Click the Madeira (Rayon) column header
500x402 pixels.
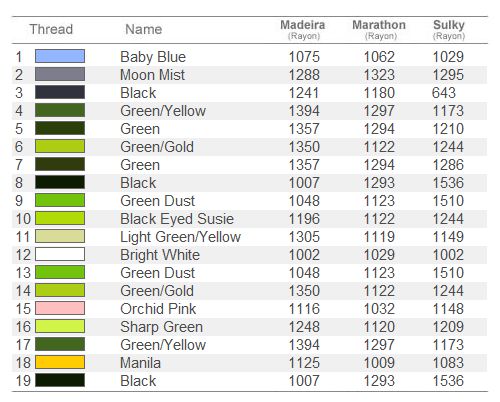click(303, 29)
